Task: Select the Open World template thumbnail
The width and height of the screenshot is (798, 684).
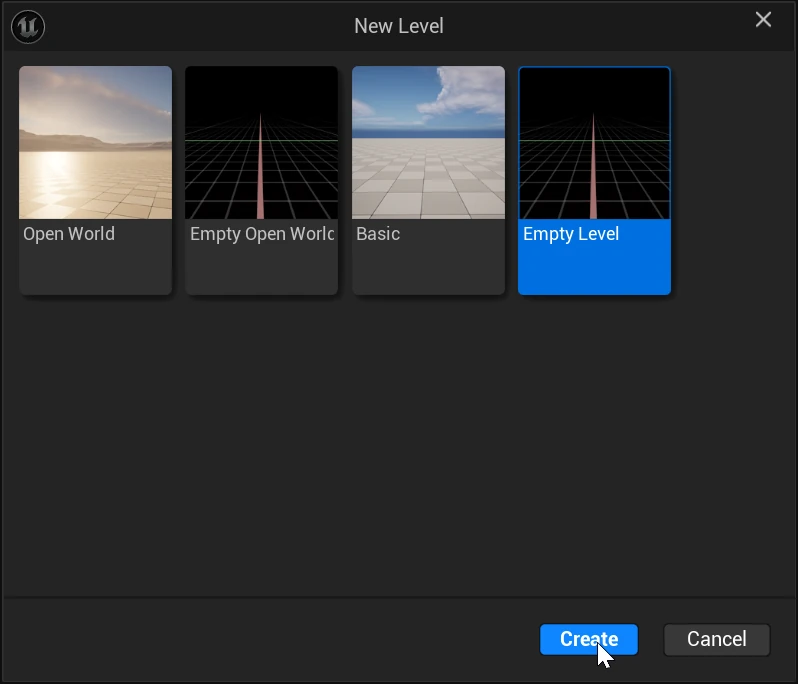Action: point(95,142)
